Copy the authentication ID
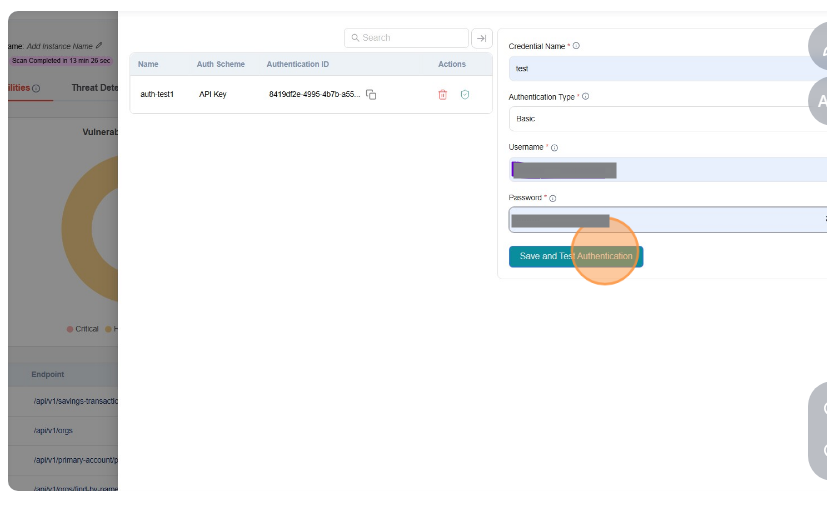Screen dimensions: 827x506 (x=371, y=95)
